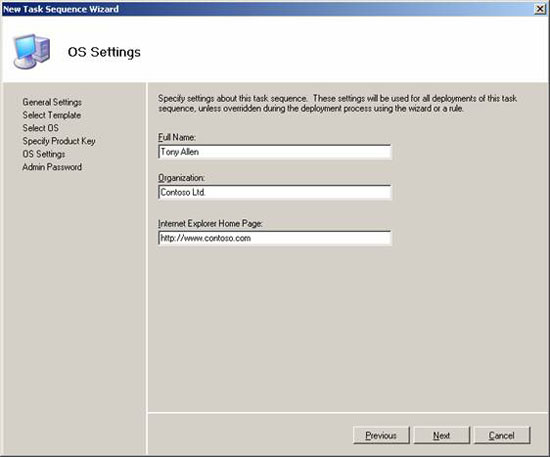
Task: Click the Full Name label
Action: [177, 137]
